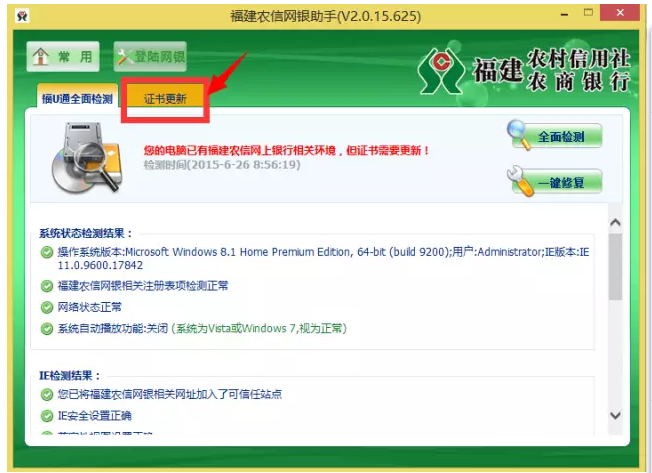Click green check beside 操作系统版本

coord(47,252)
